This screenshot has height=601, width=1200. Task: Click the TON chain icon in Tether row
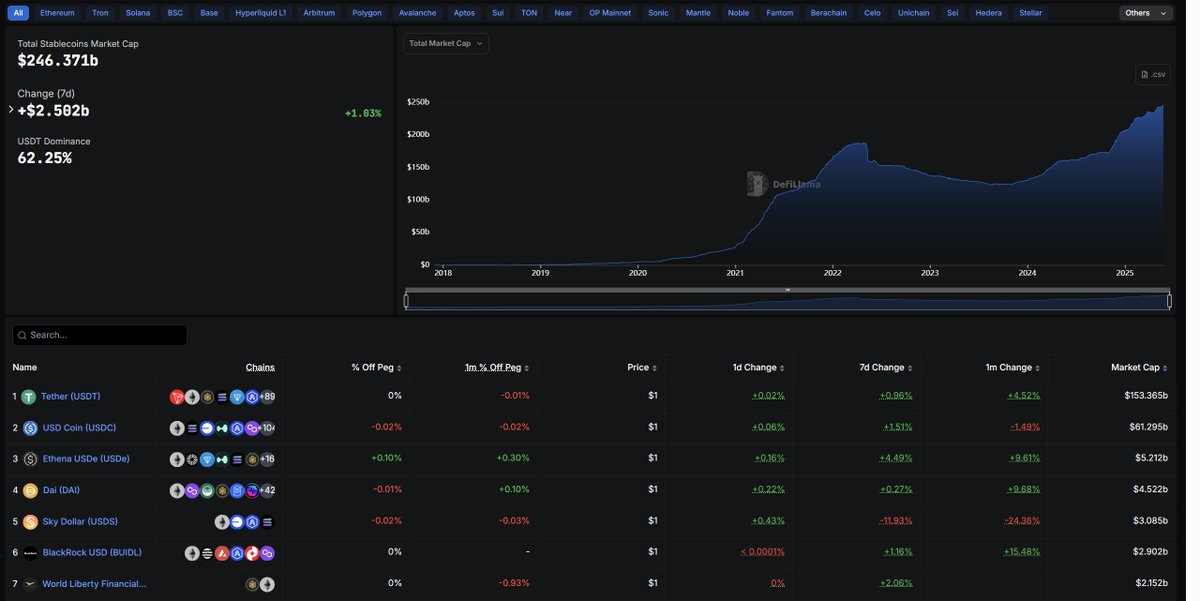[x=237, y=397]
